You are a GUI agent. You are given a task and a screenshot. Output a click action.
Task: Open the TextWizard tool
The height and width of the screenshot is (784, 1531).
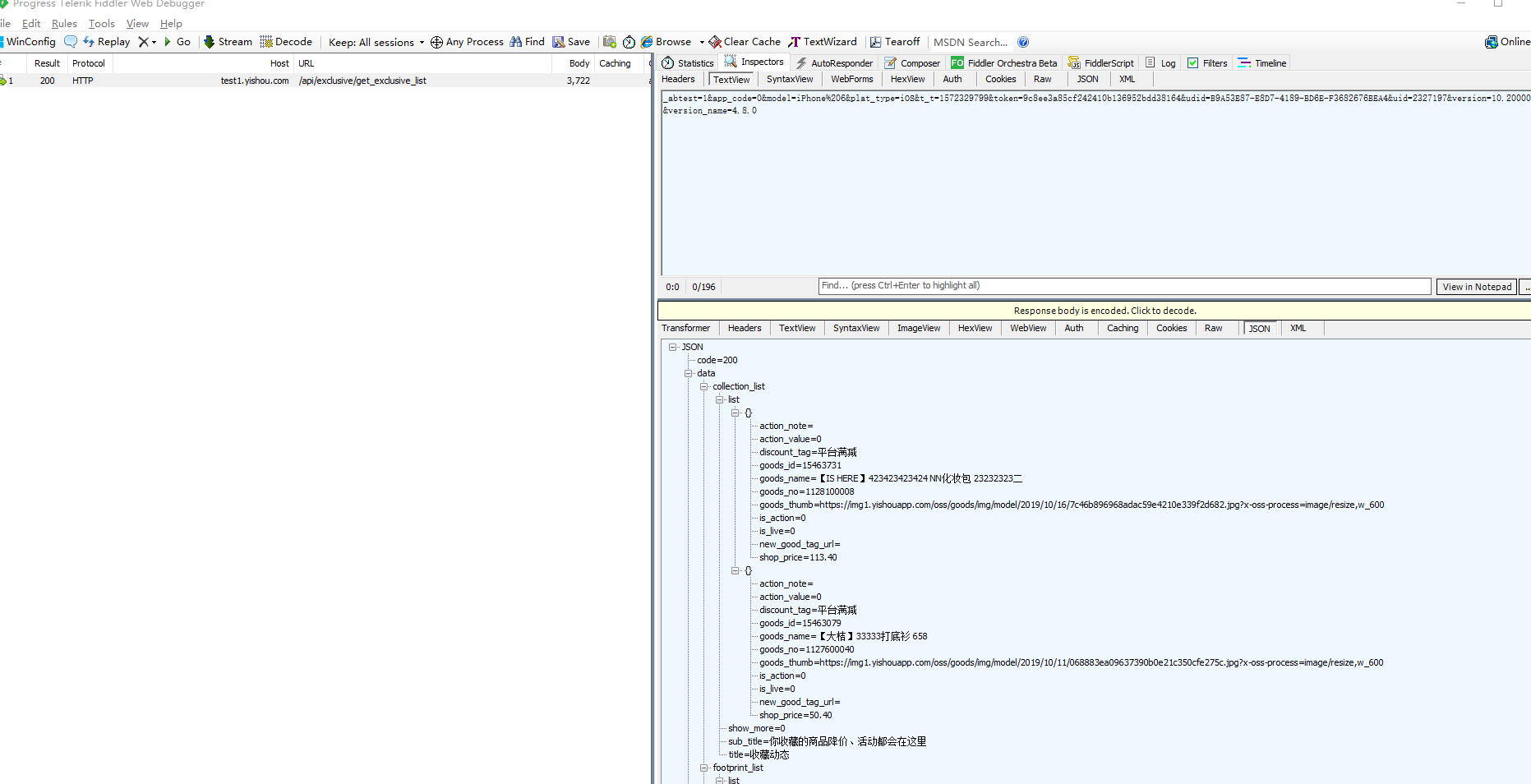tap(823, 42)
